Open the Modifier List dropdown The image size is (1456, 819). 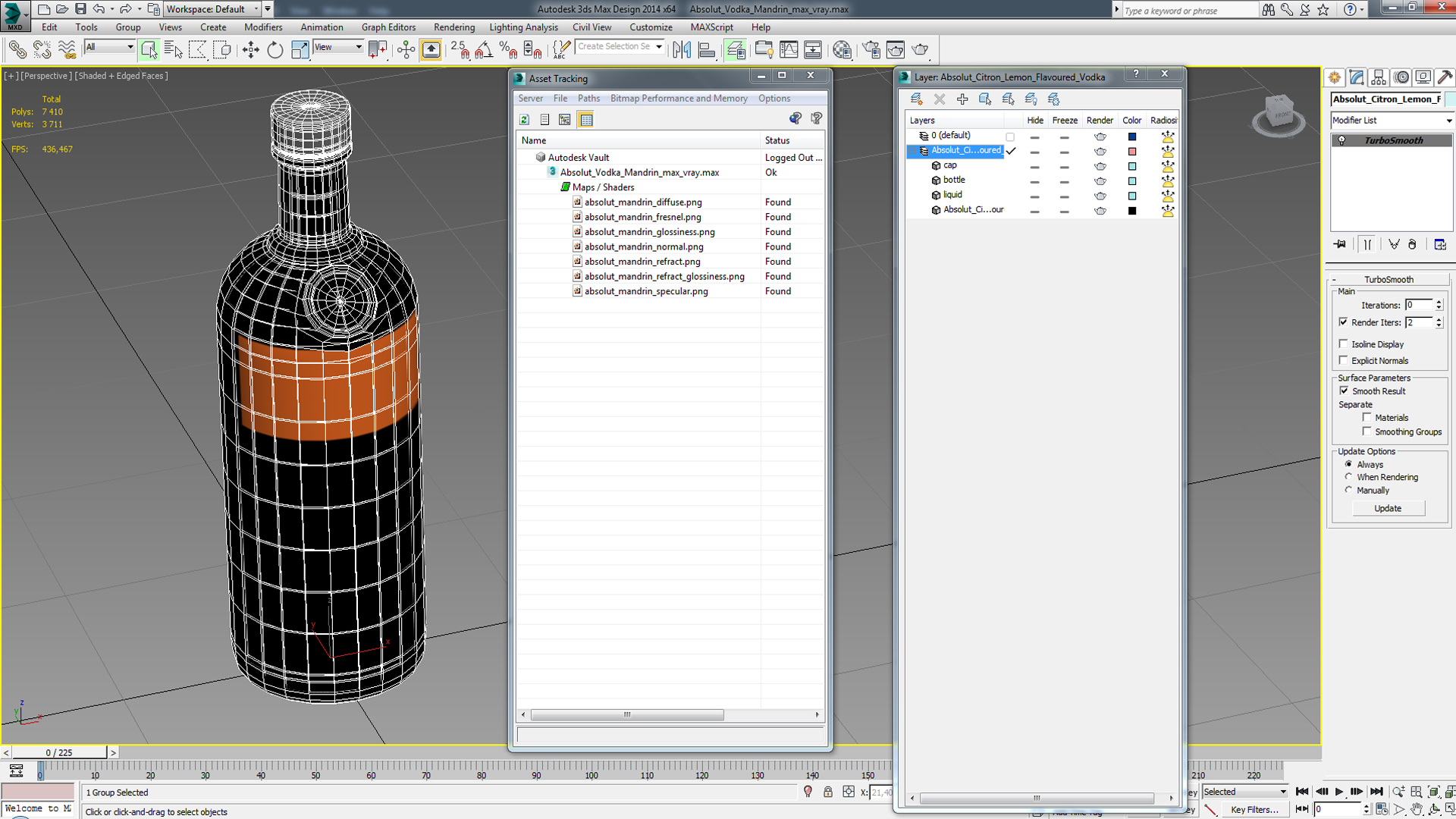[x=1392, y=121]
